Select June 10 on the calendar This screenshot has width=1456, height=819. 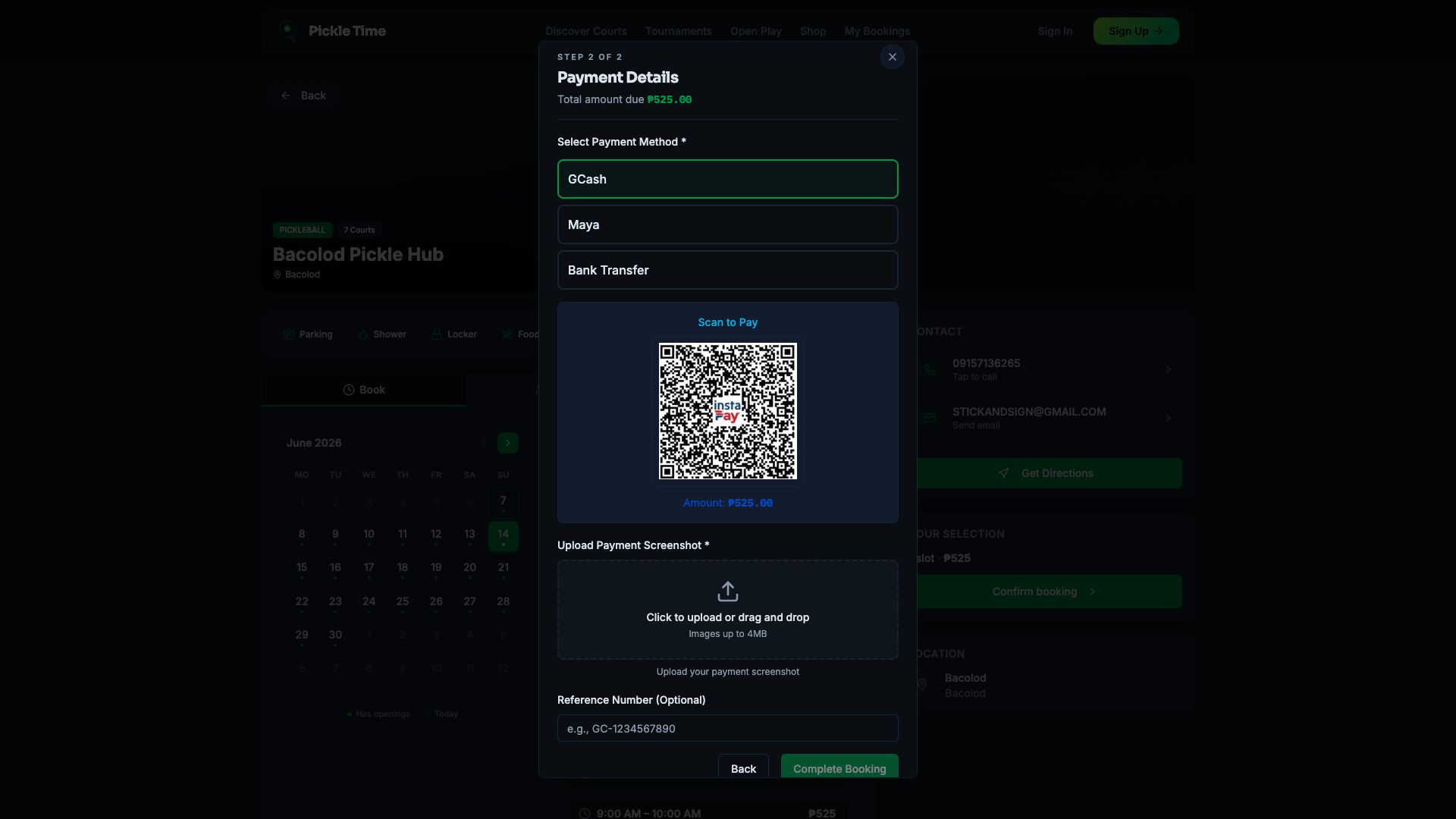coord(369,535)
